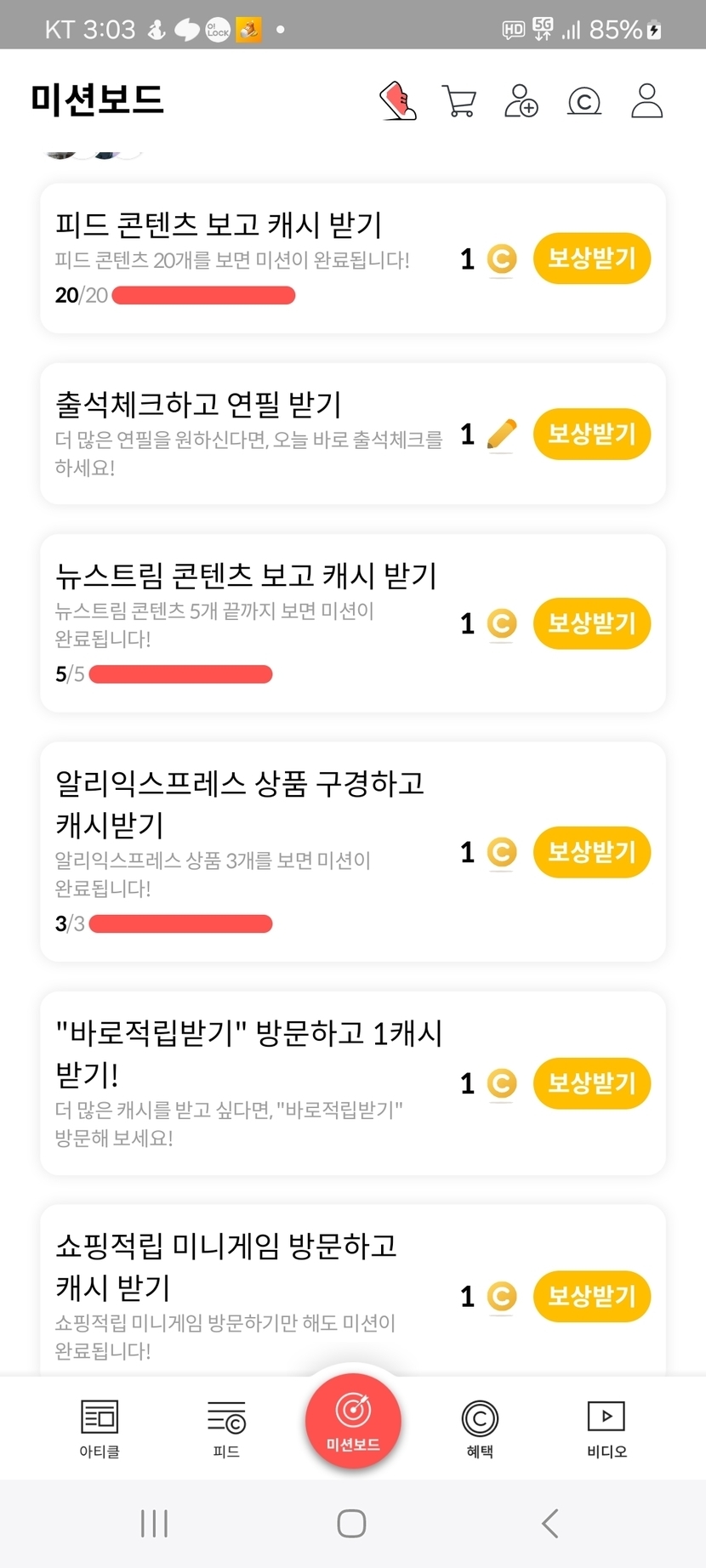This screenshot has width=706, height=1568.
Task: Claim reward for 바로적립받기 visit mission
Action: pos(591,1083)
